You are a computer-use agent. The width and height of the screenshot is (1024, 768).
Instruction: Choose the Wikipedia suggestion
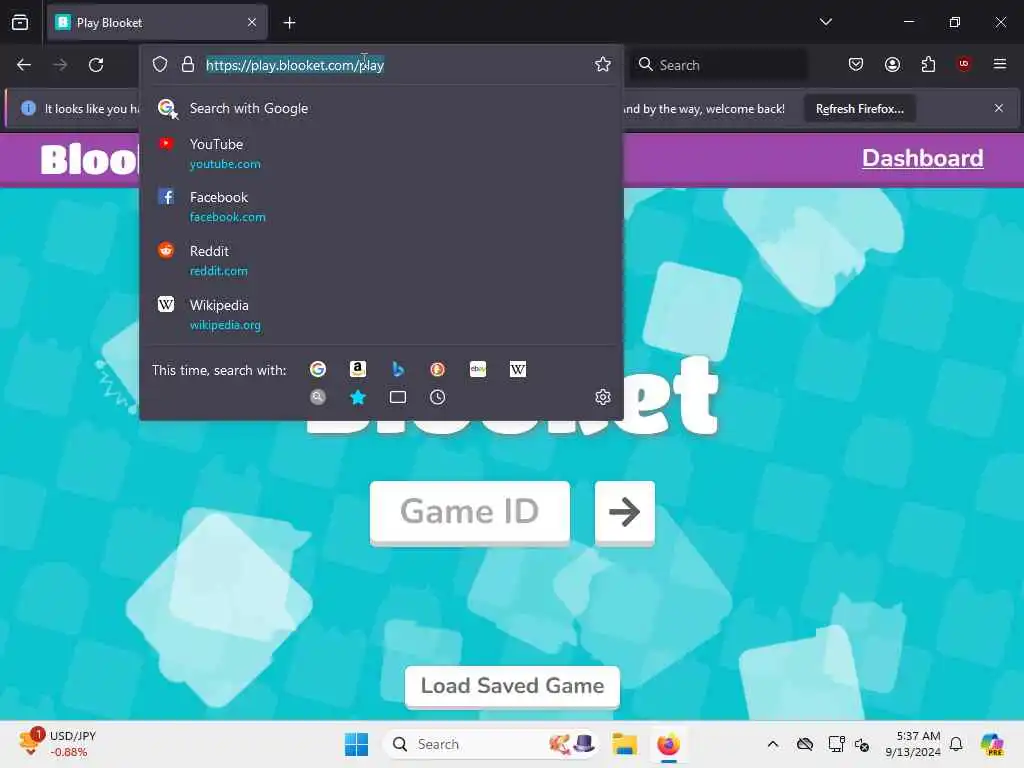[x=381, y=314]
